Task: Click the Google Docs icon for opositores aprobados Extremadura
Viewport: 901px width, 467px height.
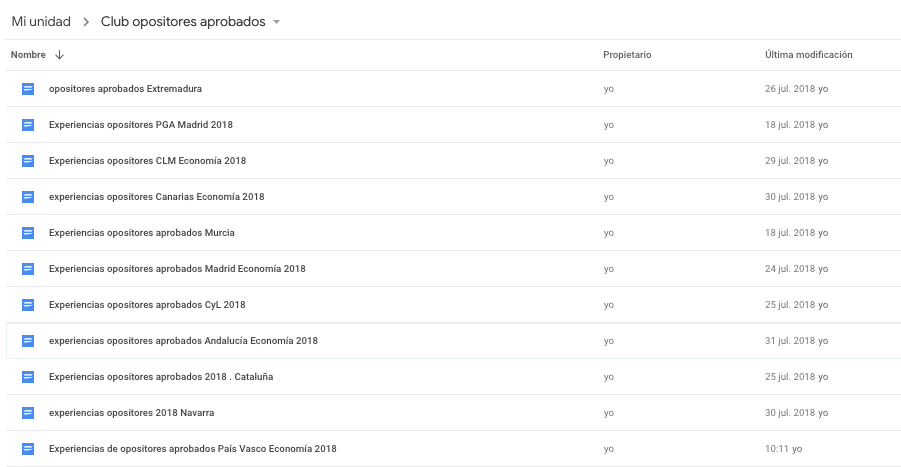Action: [28, 89]
